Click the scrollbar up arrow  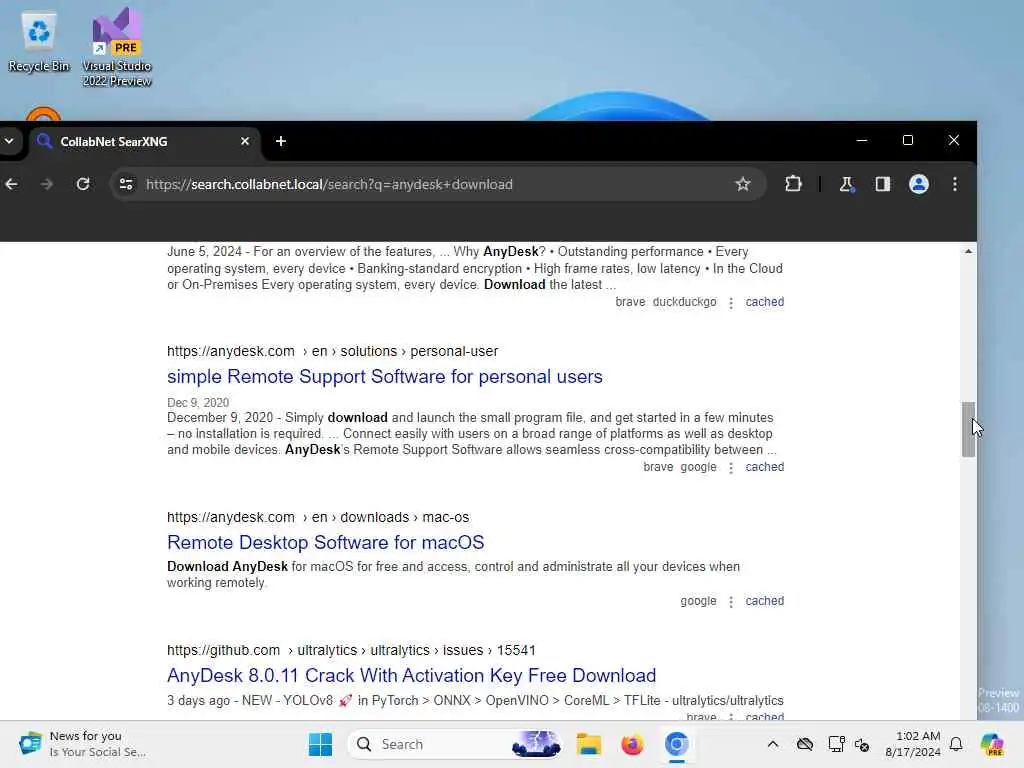pos(968,251)
